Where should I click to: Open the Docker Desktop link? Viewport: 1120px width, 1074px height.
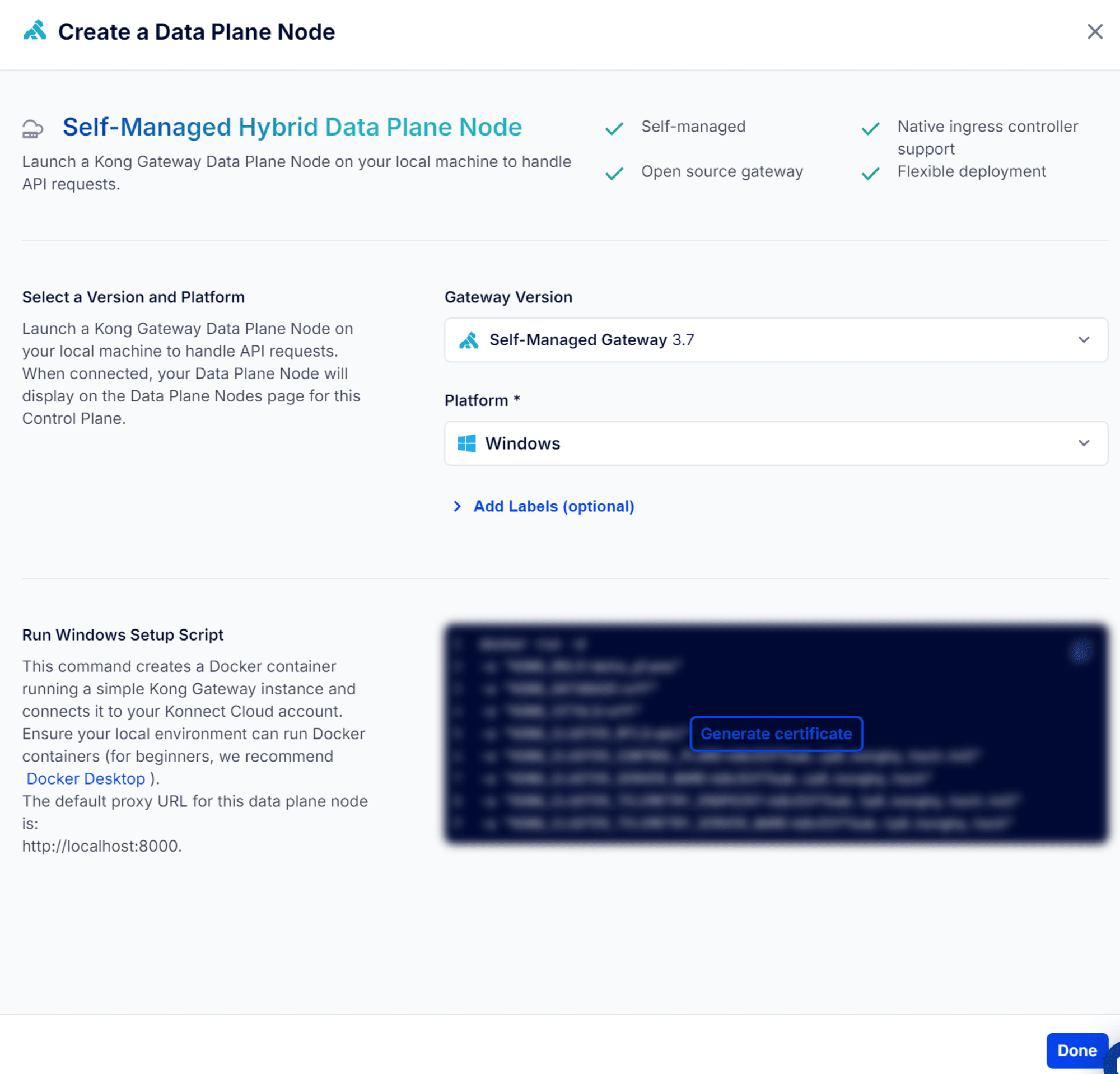click(86, 779)
